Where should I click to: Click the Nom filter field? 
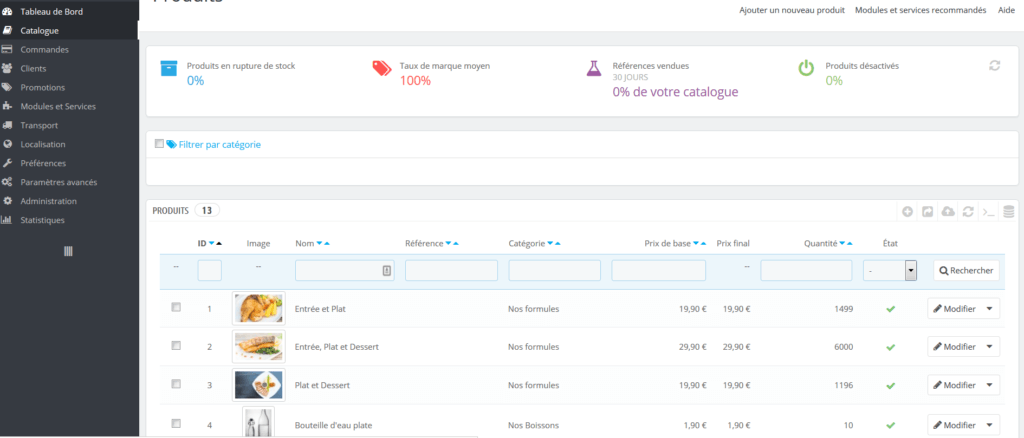pyautogui.click(x=345, y=270)
